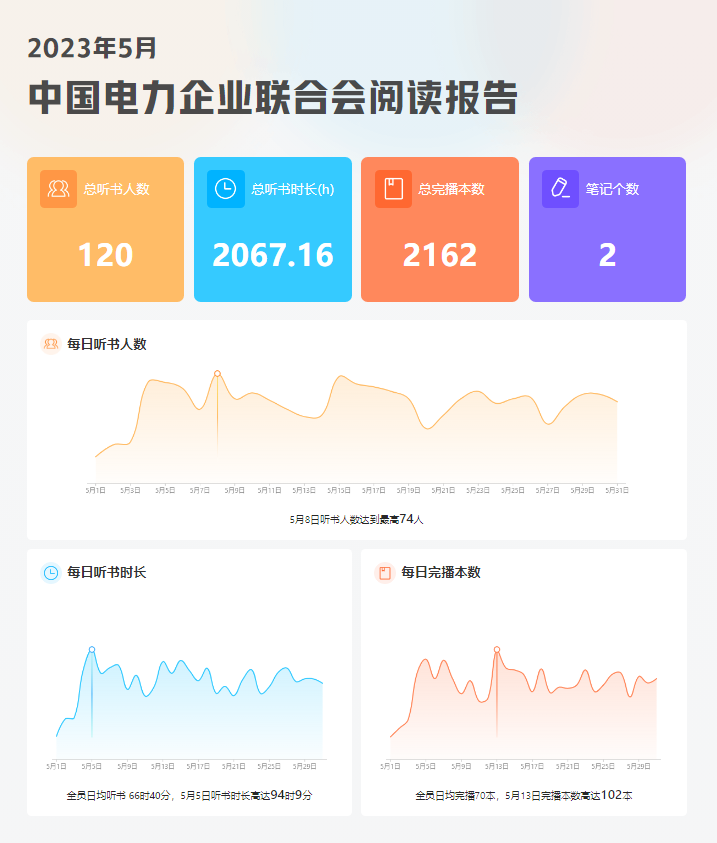Select the value 2162 in 总完播本数 card
717x843 pixels.
440,255
